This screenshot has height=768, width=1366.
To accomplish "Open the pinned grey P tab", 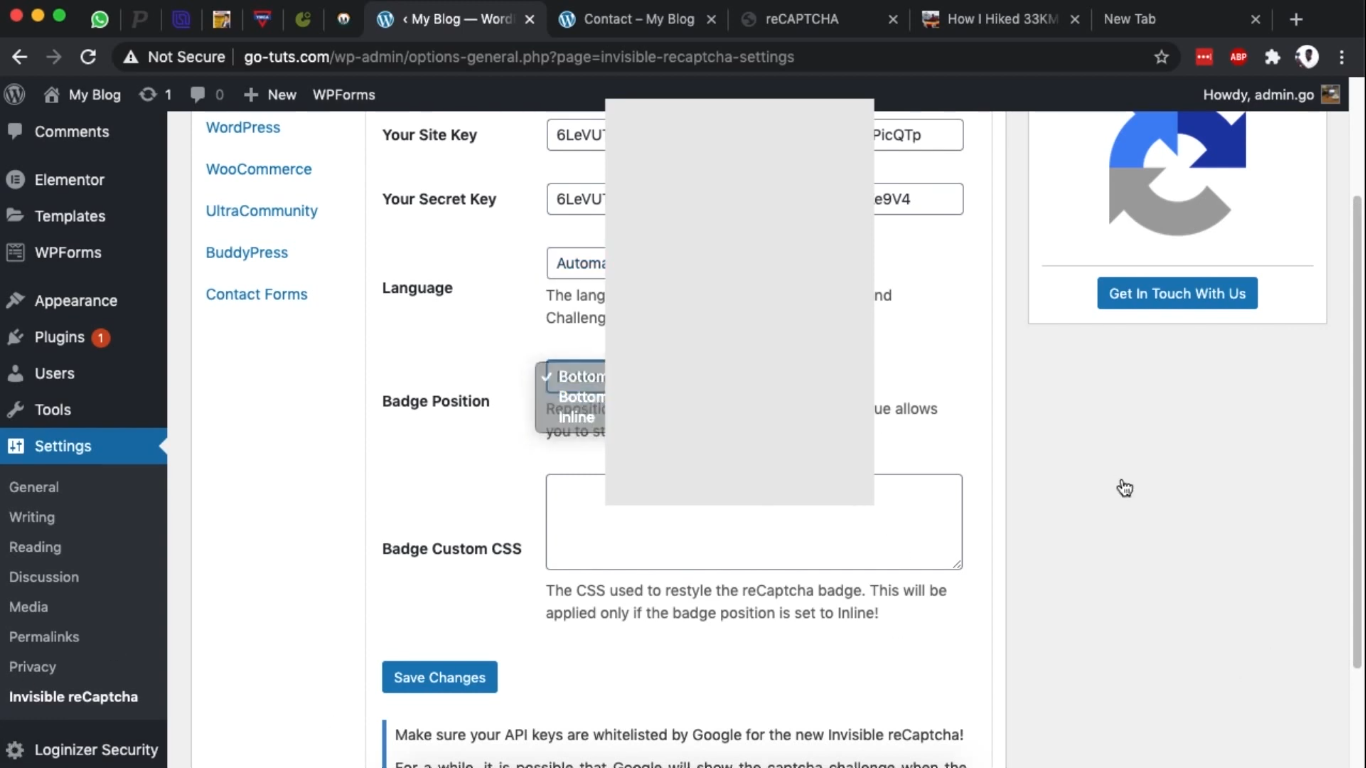I will tap(140, 19).
